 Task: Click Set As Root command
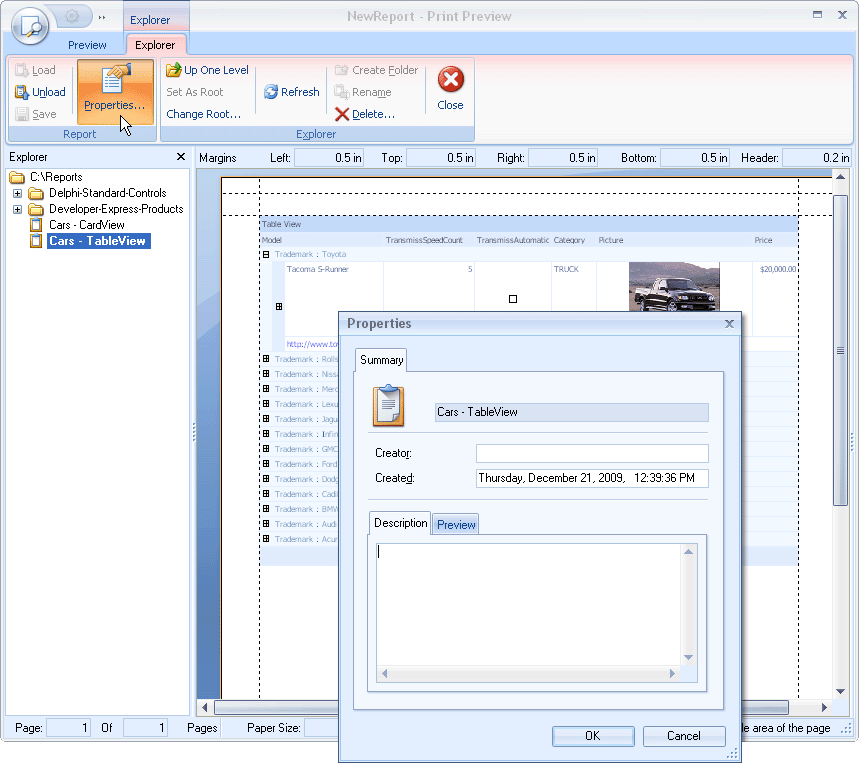(194, 92)
